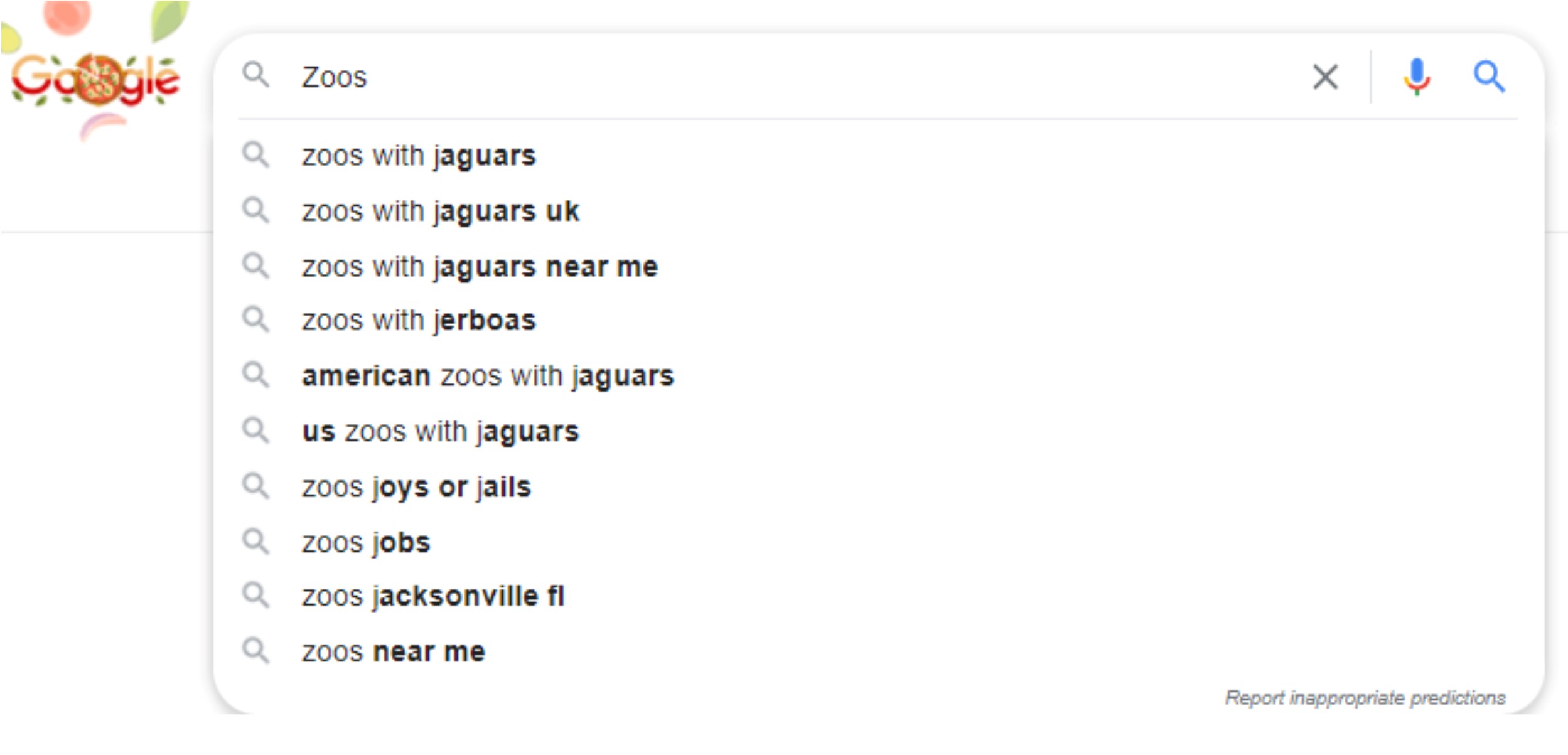Viewport: 1568px width, 755px height.
Task: Click inside the Zoos search field
Action: pos(753,77)
